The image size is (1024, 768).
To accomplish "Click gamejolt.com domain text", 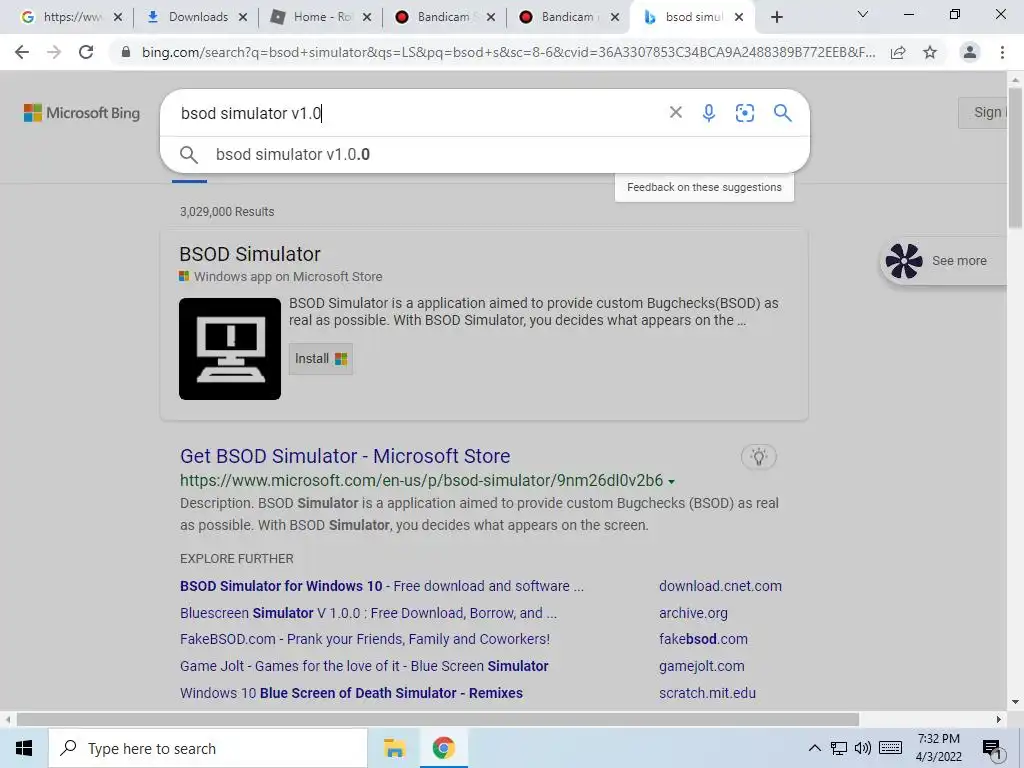I will pyautogui.click(x=701, y=666).
